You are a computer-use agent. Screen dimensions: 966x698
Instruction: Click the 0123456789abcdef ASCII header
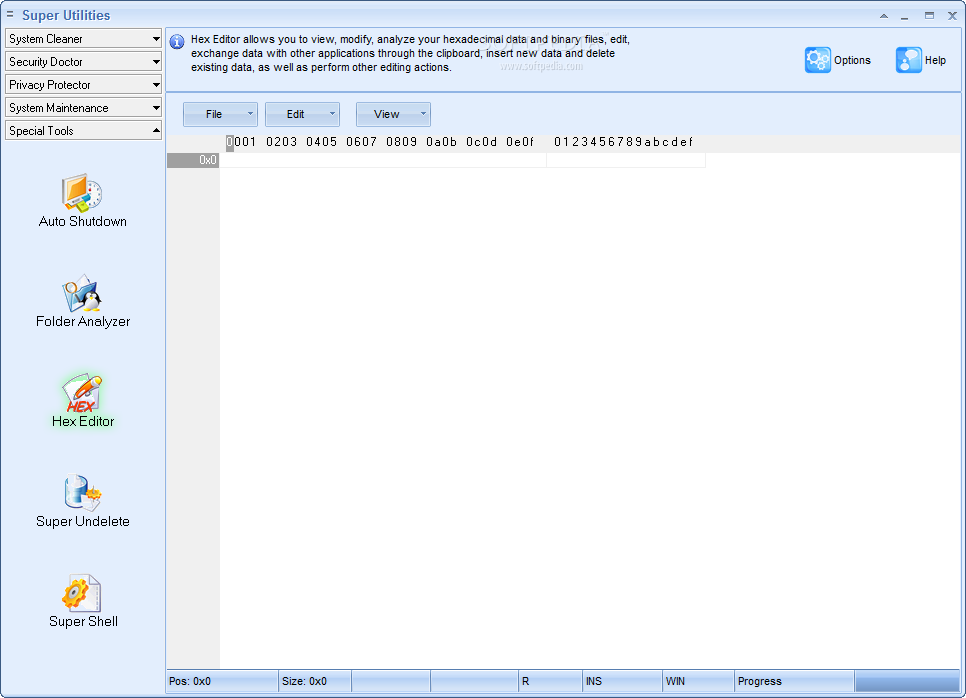pos(623,142)
